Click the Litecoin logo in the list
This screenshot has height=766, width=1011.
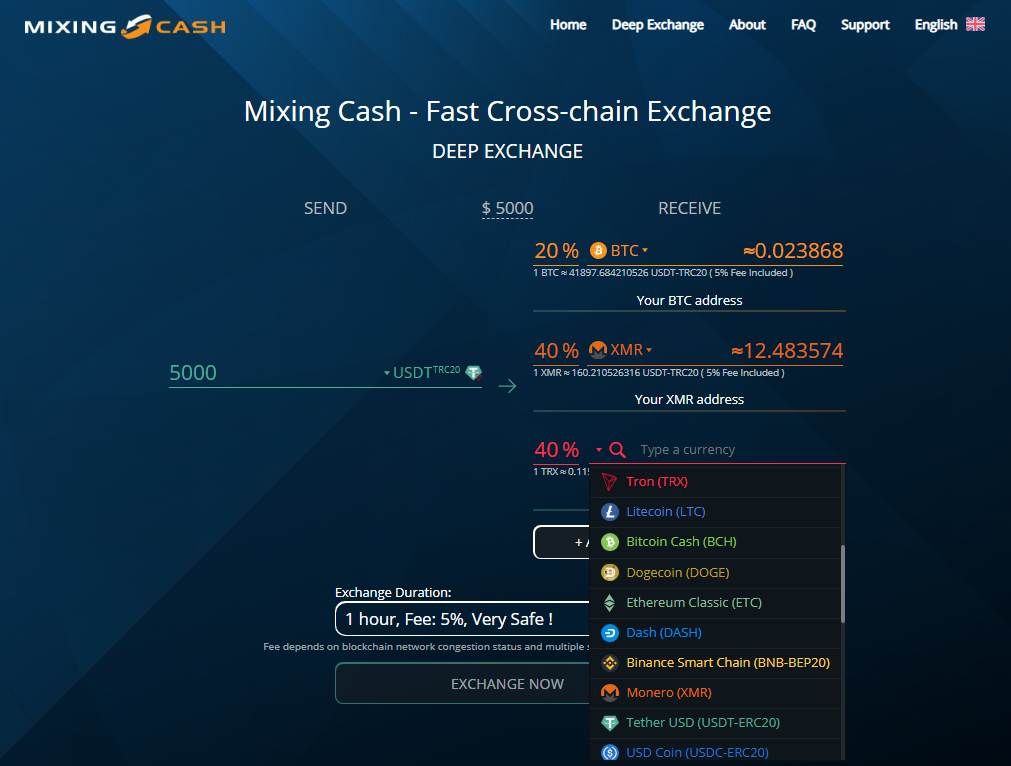pos(609,512)
